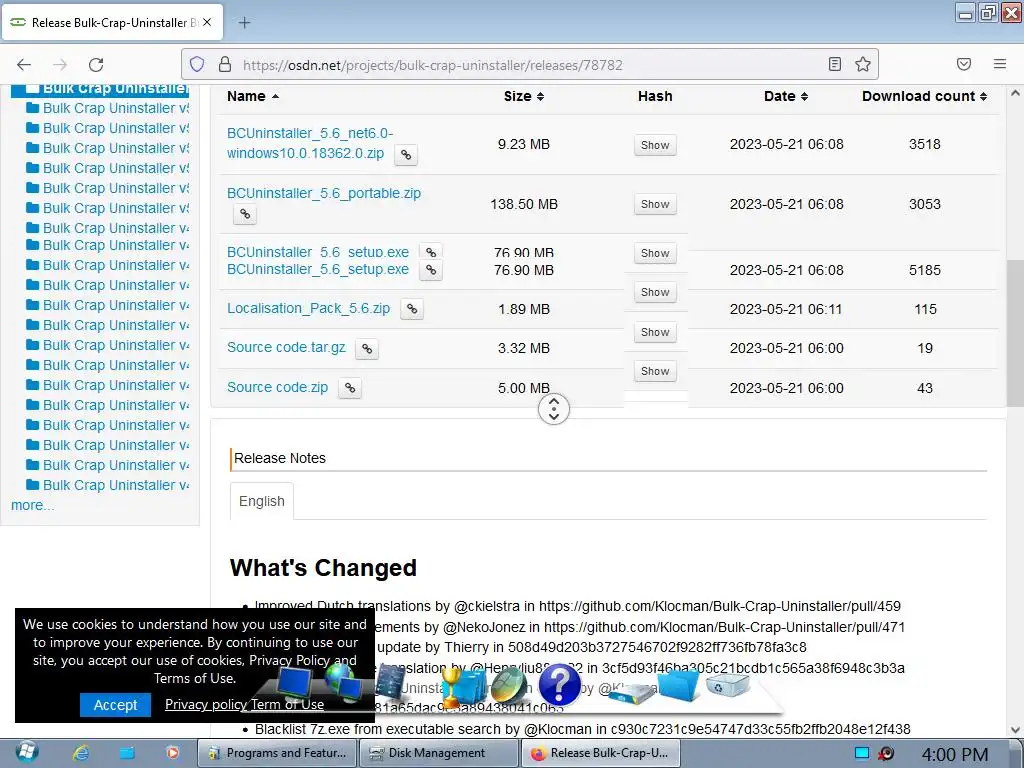1024x768 pixels.
Task: Open the Term of Use link
Action: (287, 704)
